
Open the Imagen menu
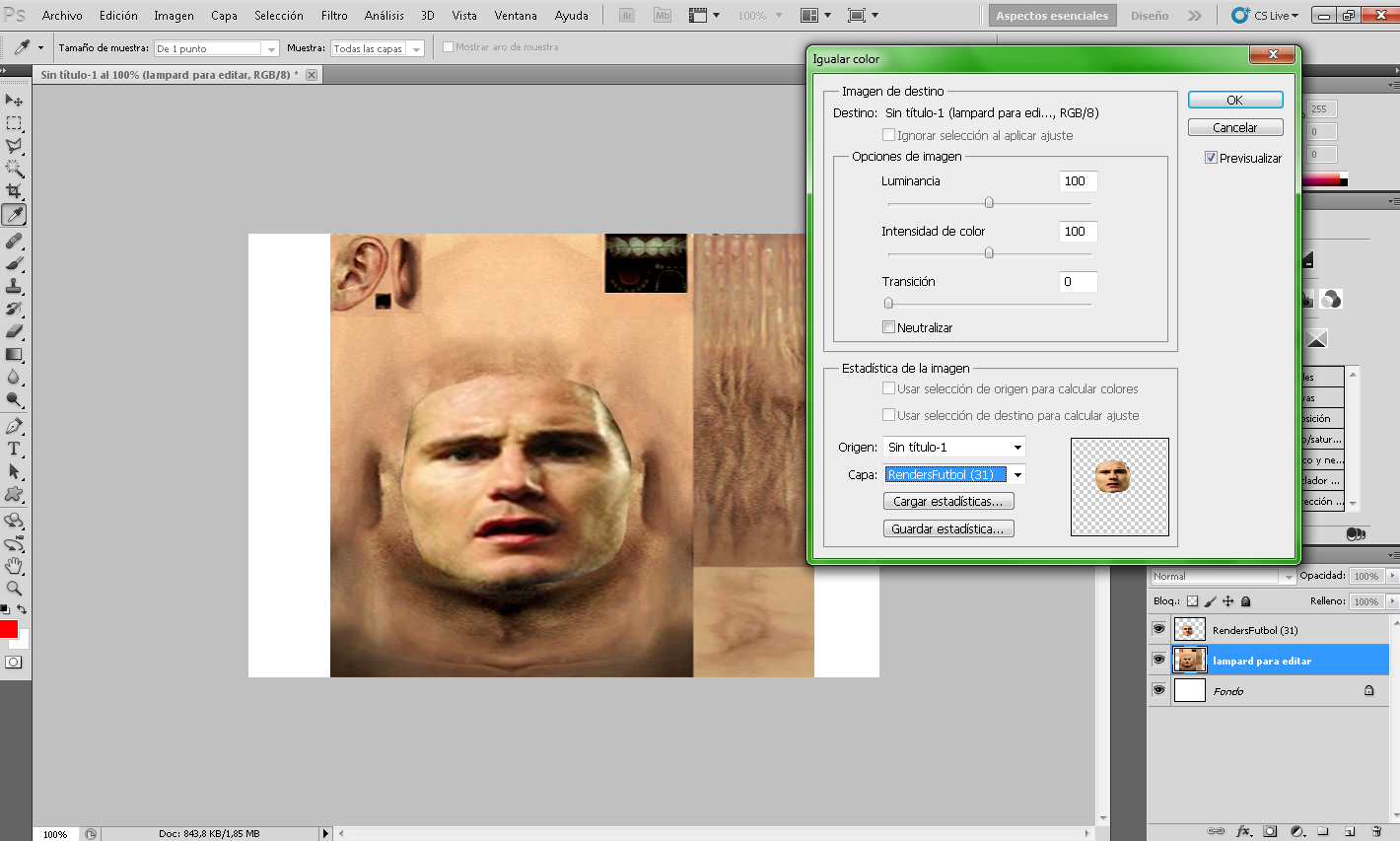(174, 16)
